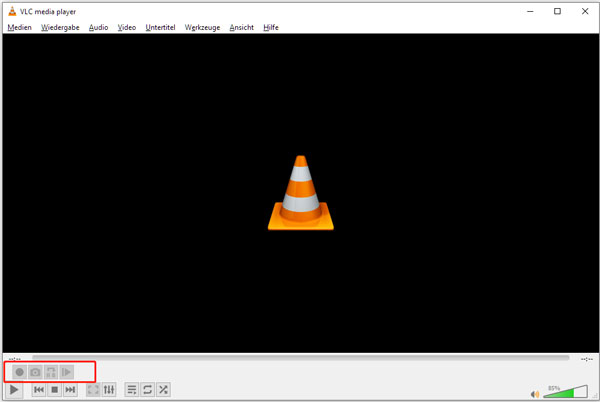Show the playlist view

pyautogui.click(x=131, y=390)
